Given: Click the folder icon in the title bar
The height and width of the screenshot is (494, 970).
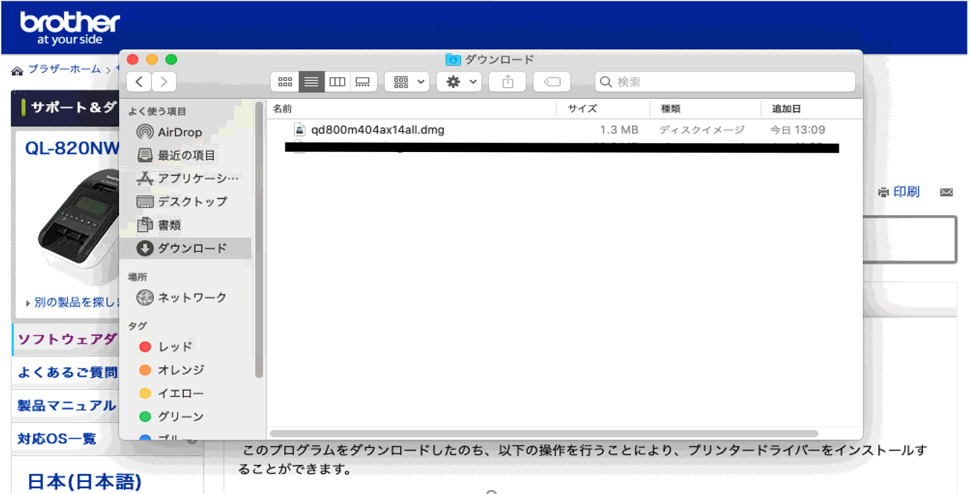Looking at the screenshot, I should (x=453, y=60).
